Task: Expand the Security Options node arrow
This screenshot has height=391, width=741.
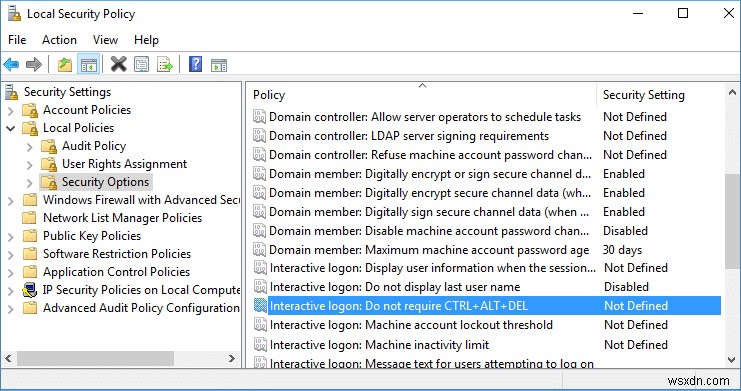Action: (x=30, y=182)
